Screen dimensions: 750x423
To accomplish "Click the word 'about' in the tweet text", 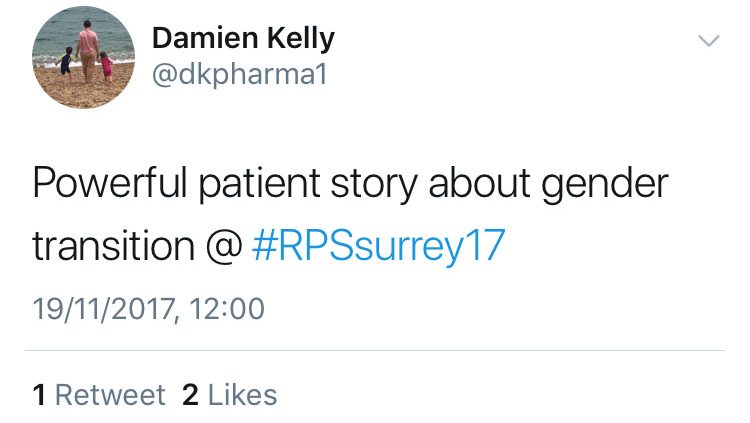I will click(479, 183).
